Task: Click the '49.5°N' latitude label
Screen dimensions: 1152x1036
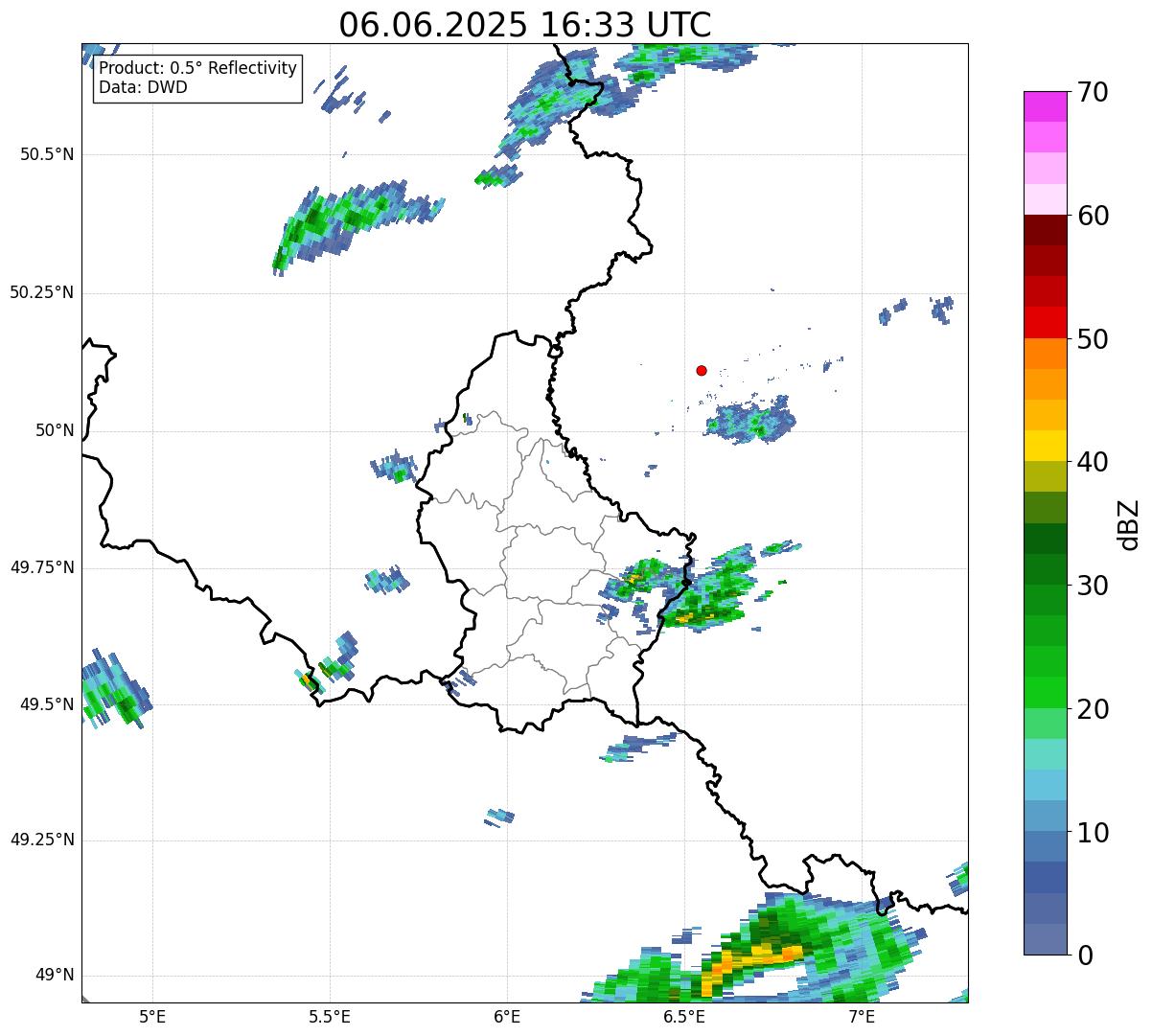Action: 47,704
